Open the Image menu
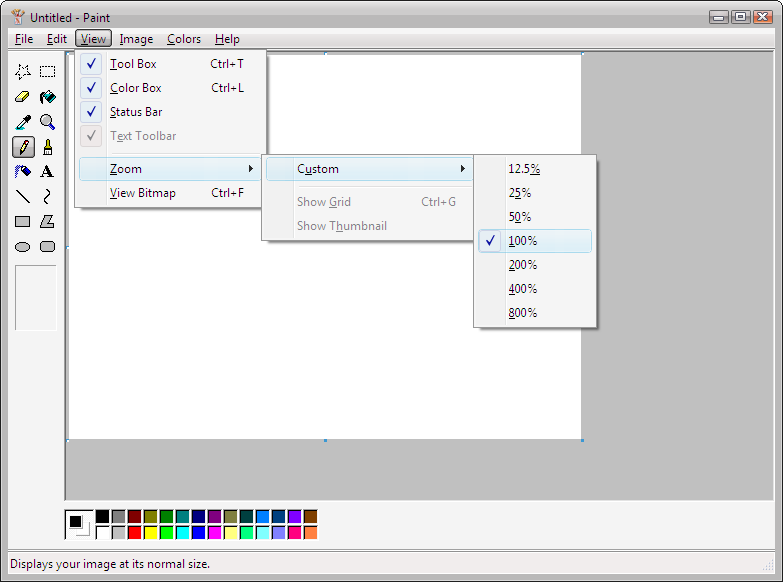This screenshot has height=582, width=783. coord(136,39)
